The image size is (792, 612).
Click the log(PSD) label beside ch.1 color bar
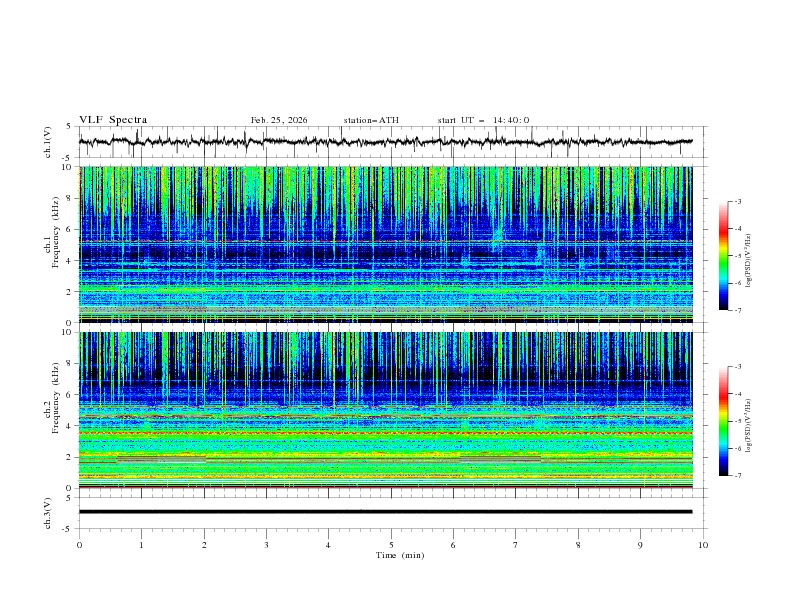click(748, 261)
